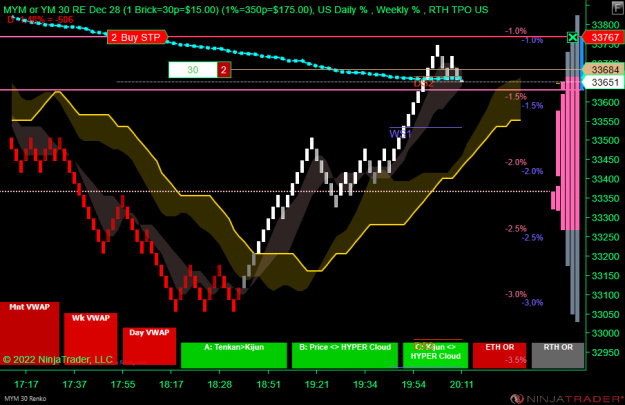Click the pink -3.5% daily level label
Image resolution: width=625 pixels, height=405 pixels.
pos(516,360)
